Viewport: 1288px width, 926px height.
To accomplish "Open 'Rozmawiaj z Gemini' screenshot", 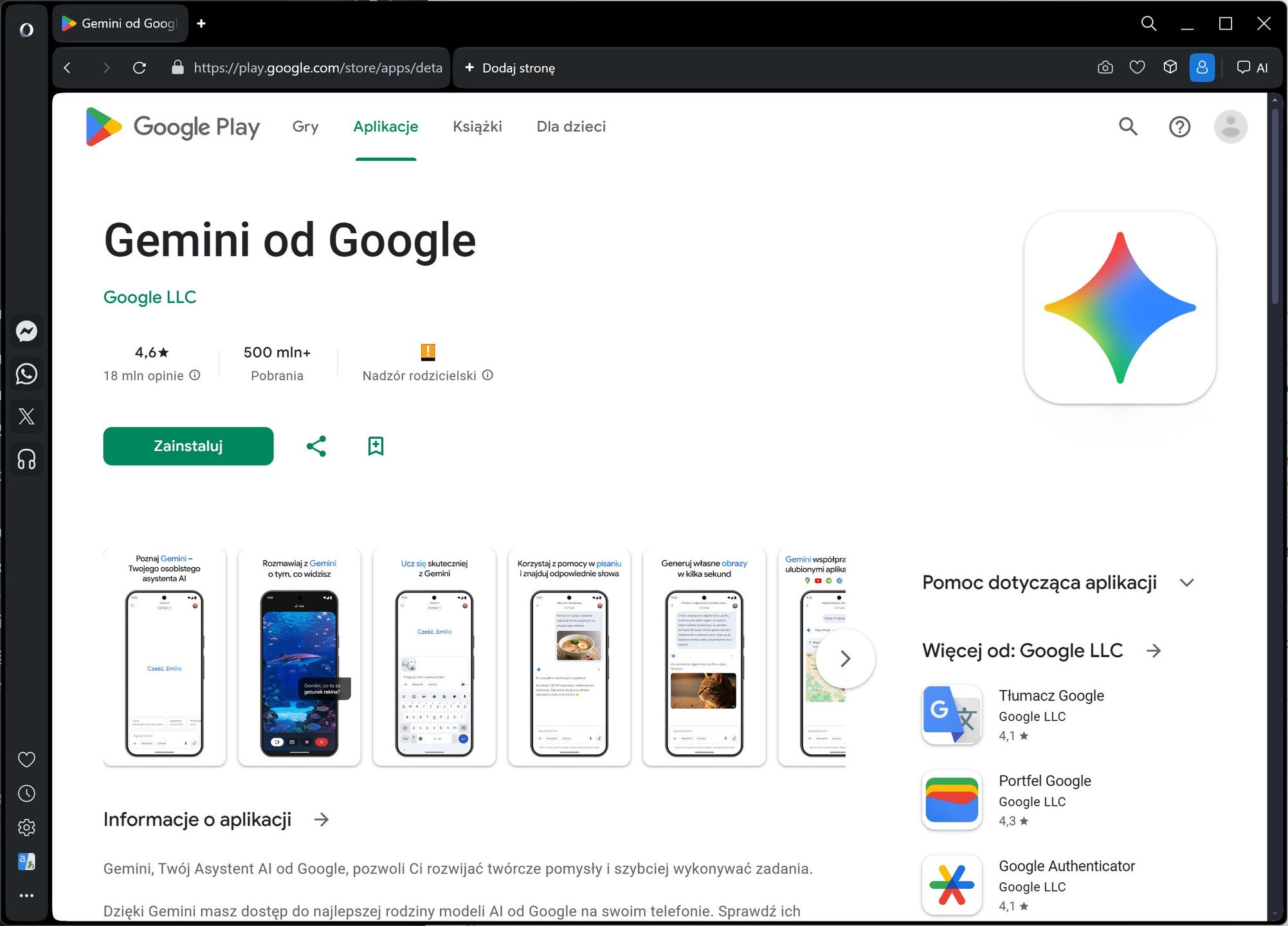I will tap(300, 657).
